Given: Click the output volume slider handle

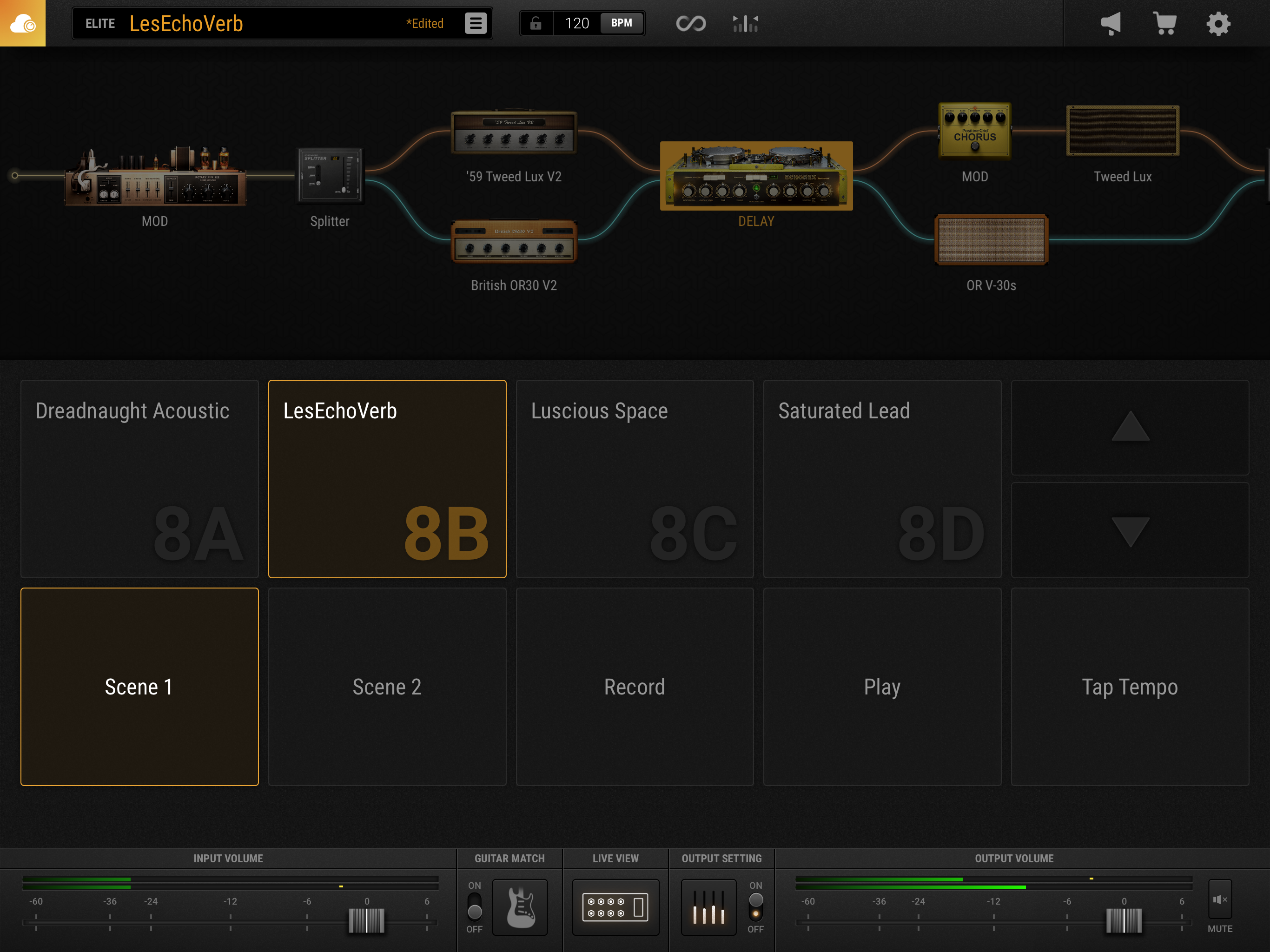Looking at the screenshot, I should coord(1124,920).
